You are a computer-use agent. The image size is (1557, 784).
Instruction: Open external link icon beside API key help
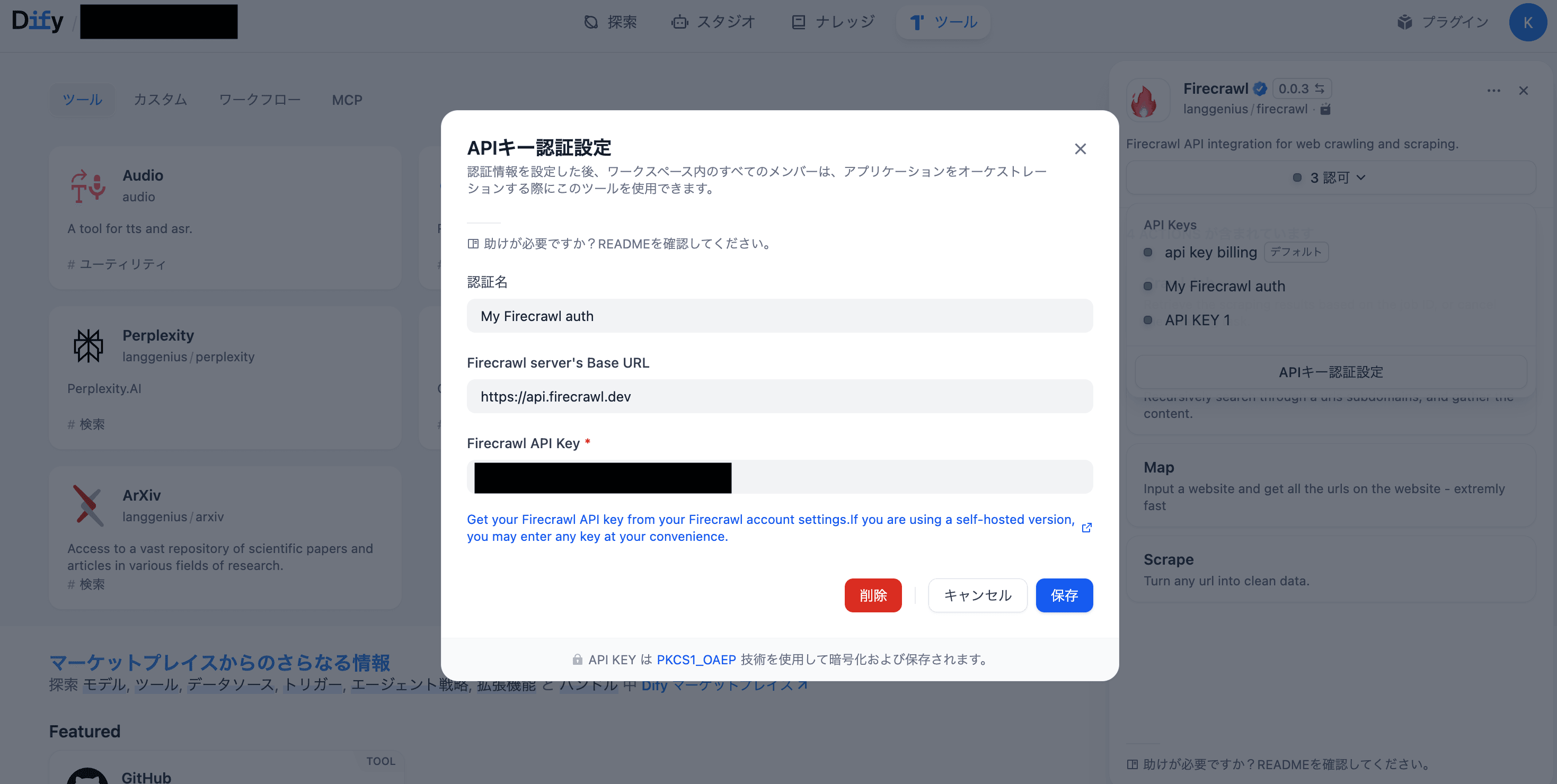coord(1086,527)
